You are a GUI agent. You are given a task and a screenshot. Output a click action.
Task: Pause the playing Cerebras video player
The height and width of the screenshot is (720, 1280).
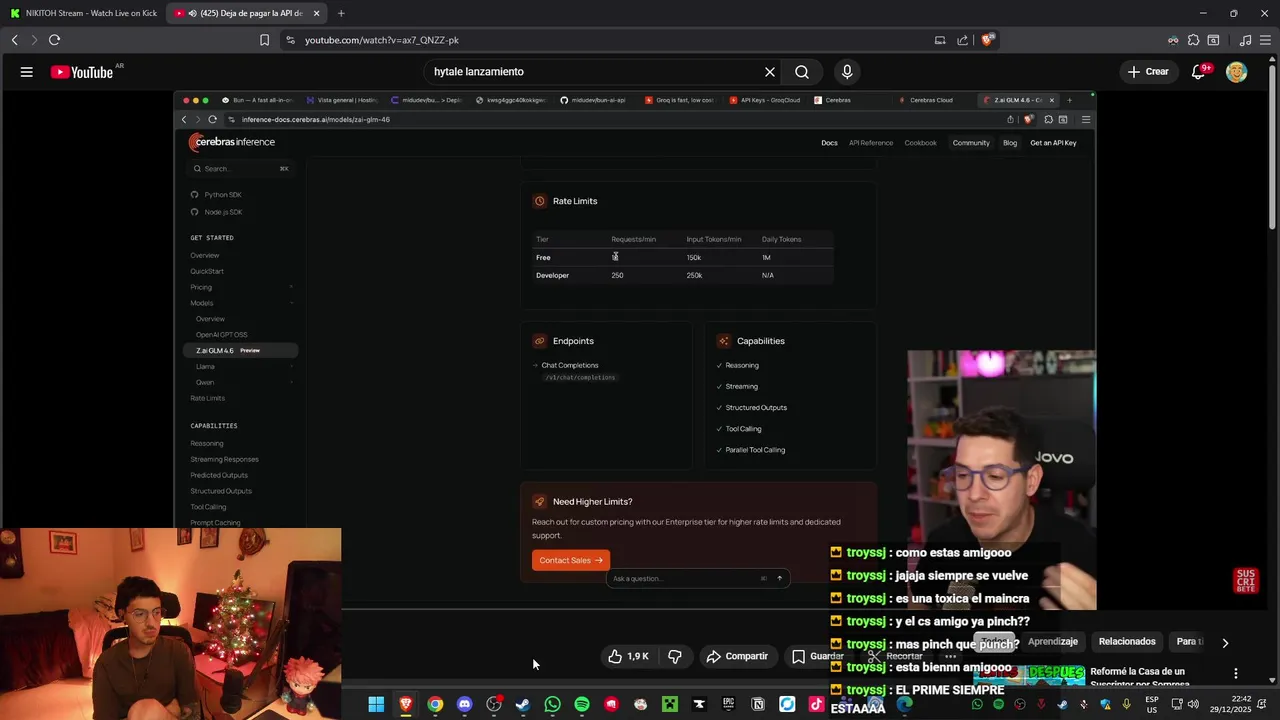click(635, 350)
